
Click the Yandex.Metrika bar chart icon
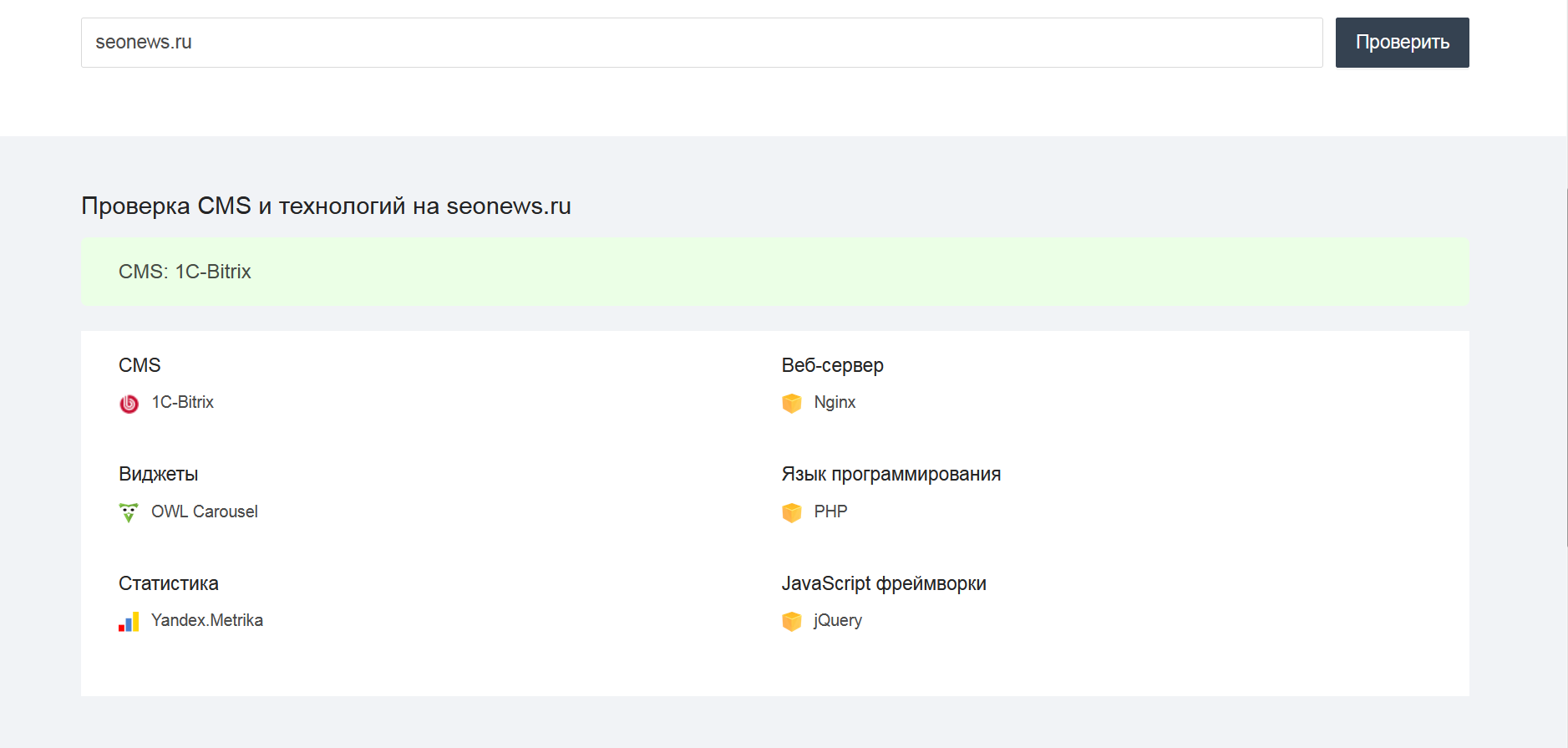[129, 622]
